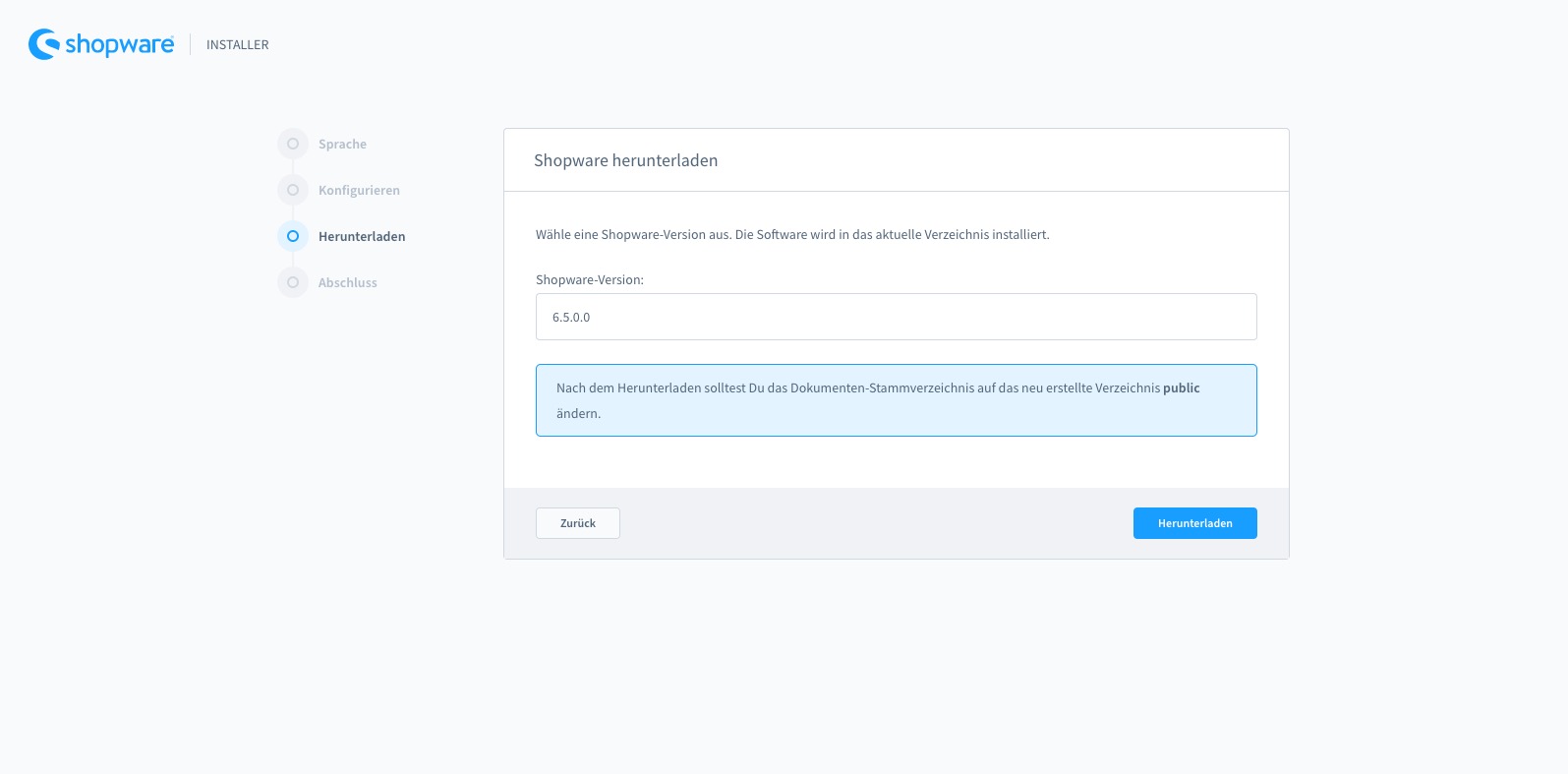Click the Shopware herunterladen heading
1568x774 pixels.
(x=626, y=160)
